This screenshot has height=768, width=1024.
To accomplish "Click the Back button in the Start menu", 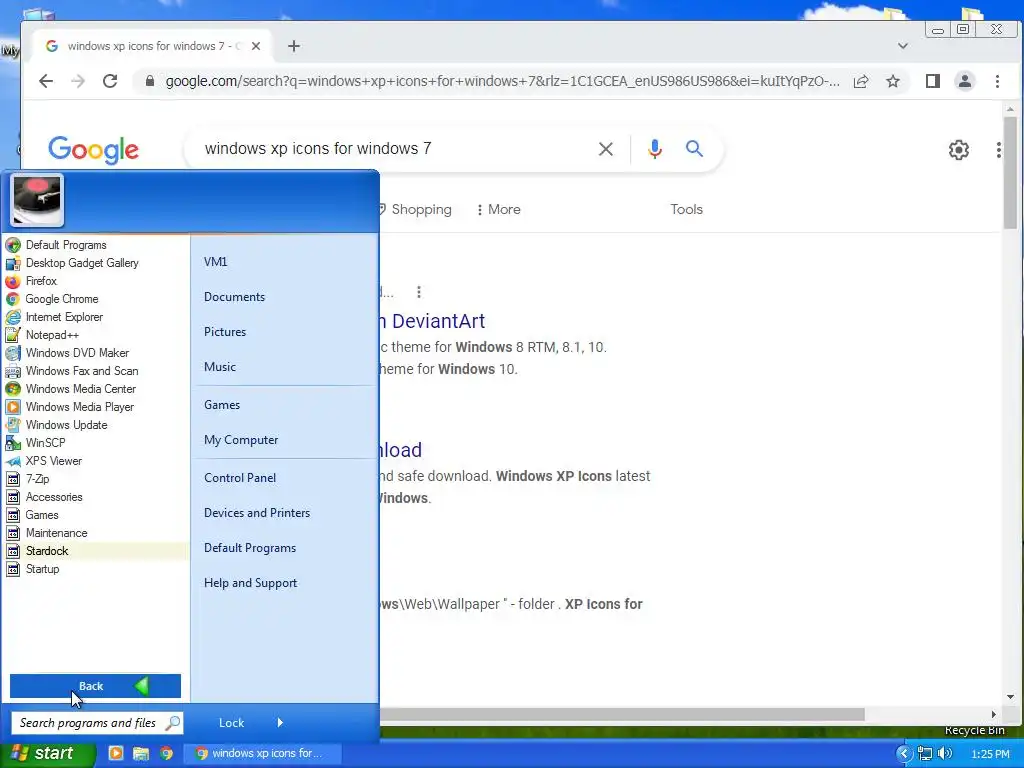I will point(95,686).
